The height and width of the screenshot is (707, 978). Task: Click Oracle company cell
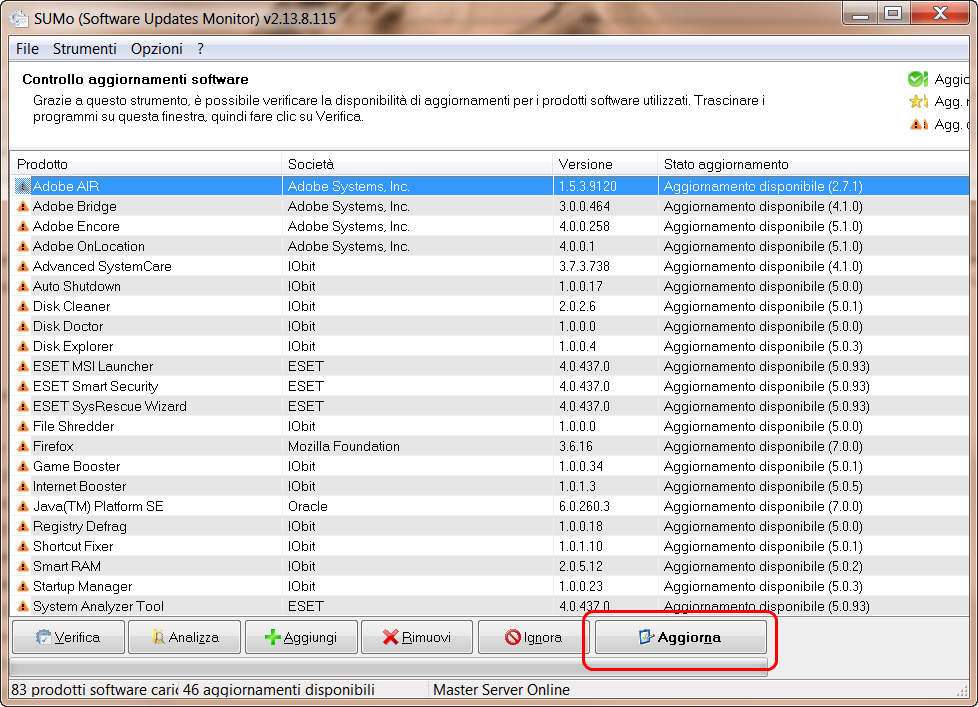point(307,506)
